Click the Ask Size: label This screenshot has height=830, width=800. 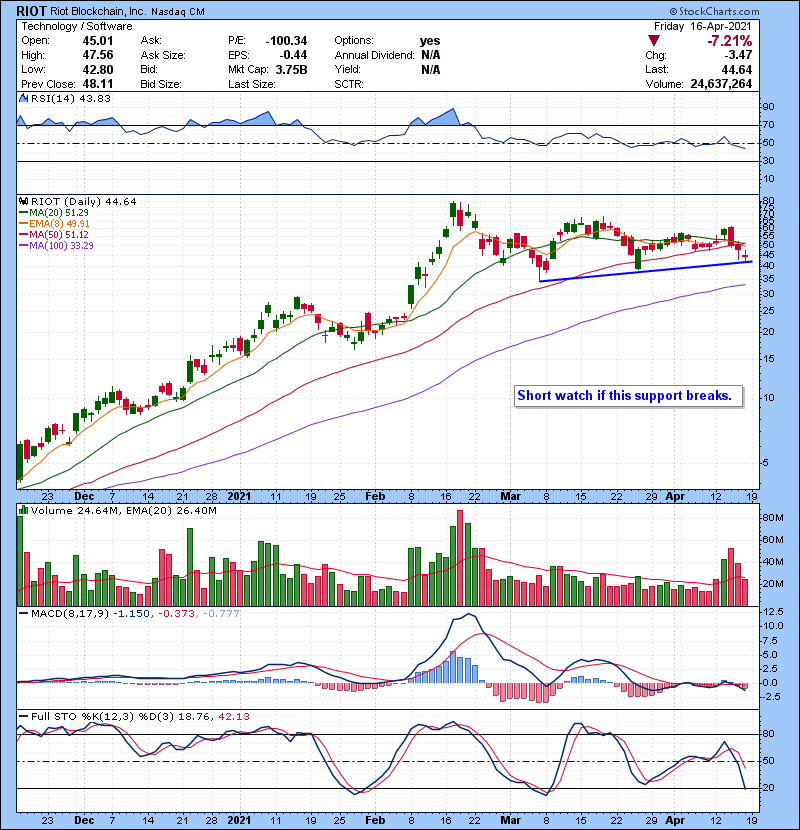163,55
